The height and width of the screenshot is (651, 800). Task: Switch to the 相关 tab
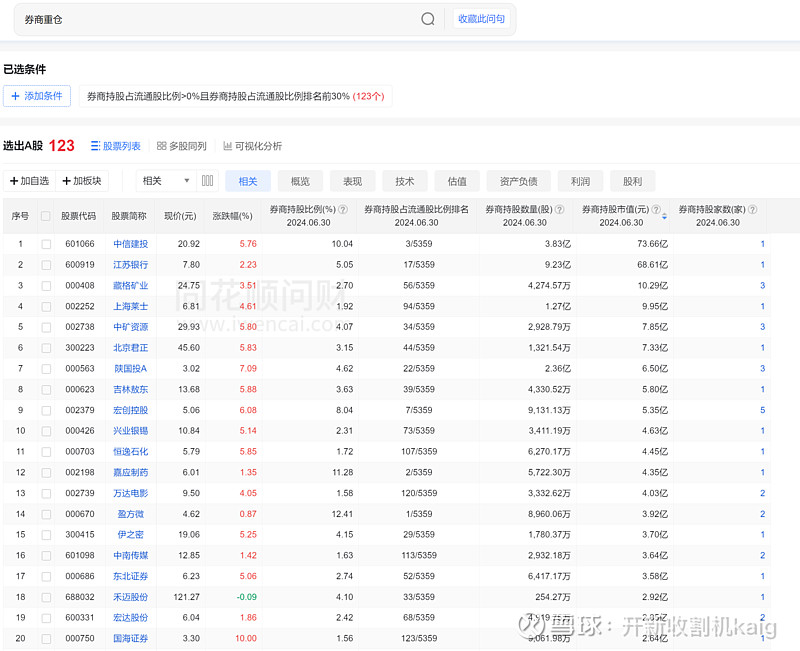point(248,181)
